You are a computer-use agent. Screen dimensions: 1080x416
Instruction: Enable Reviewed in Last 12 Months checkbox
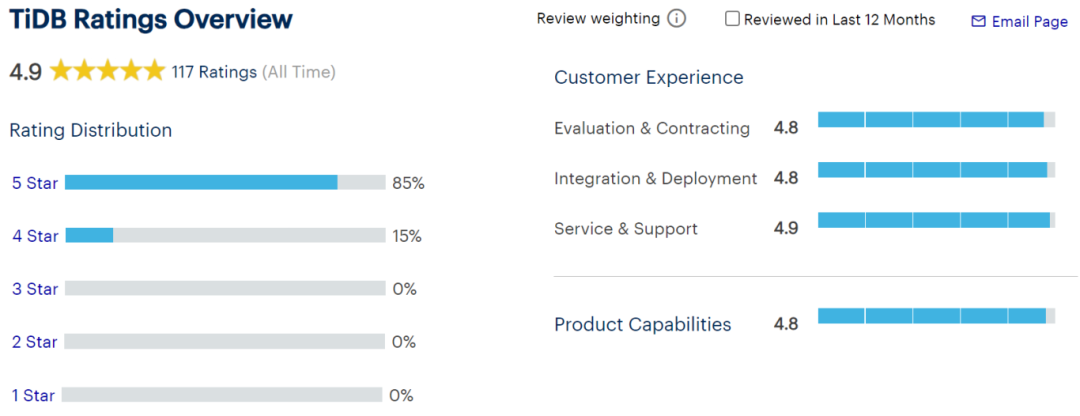click(733, 19)
